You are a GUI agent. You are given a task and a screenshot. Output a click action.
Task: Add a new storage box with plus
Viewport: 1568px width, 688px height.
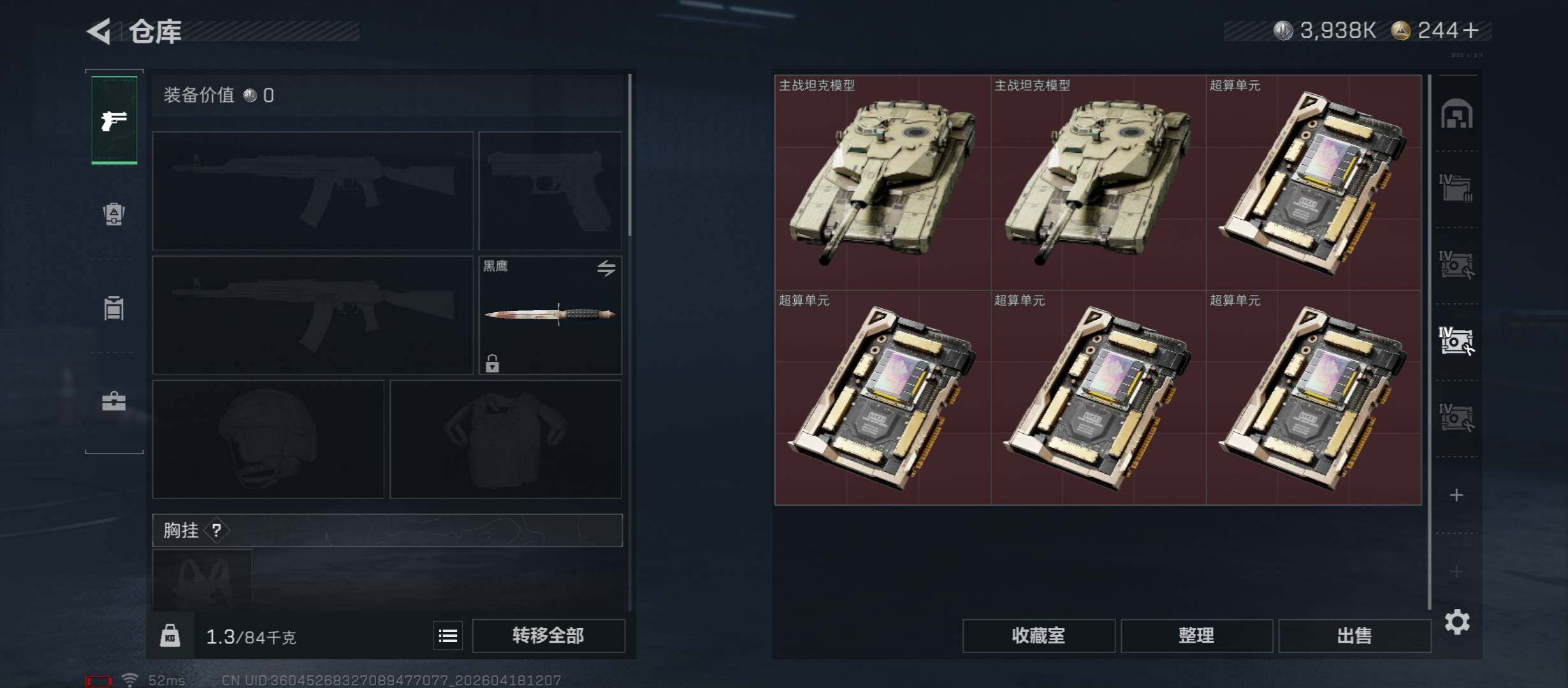click(x=1456, y=495)
